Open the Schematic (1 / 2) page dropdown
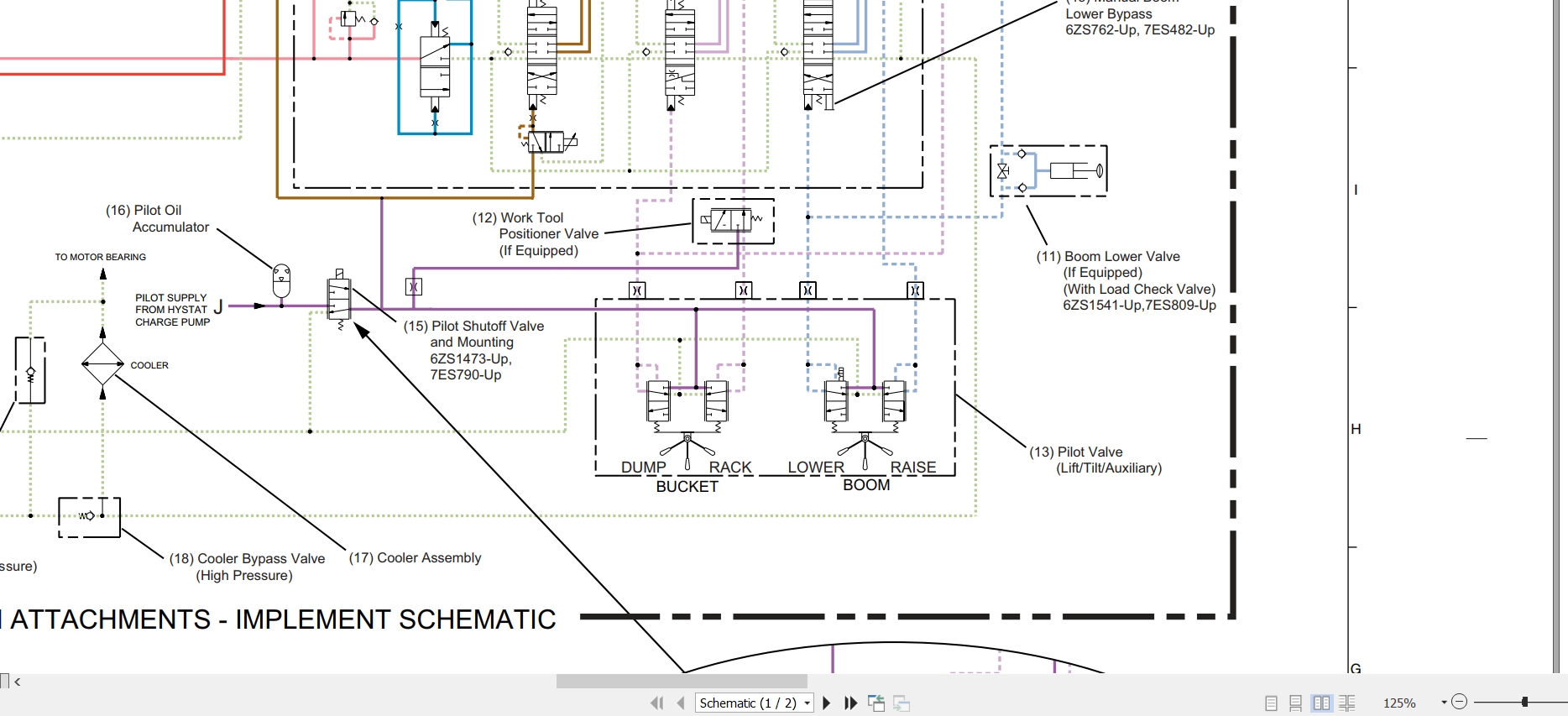 click(x=808, y=703)
